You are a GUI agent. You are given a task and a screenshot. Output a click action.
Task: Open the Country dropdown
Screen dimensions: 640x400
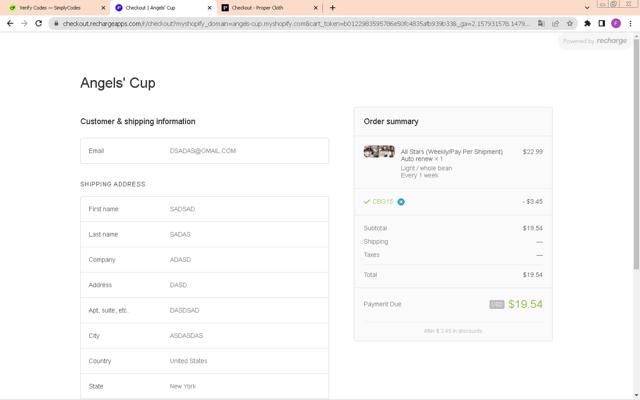pos(204,361)
